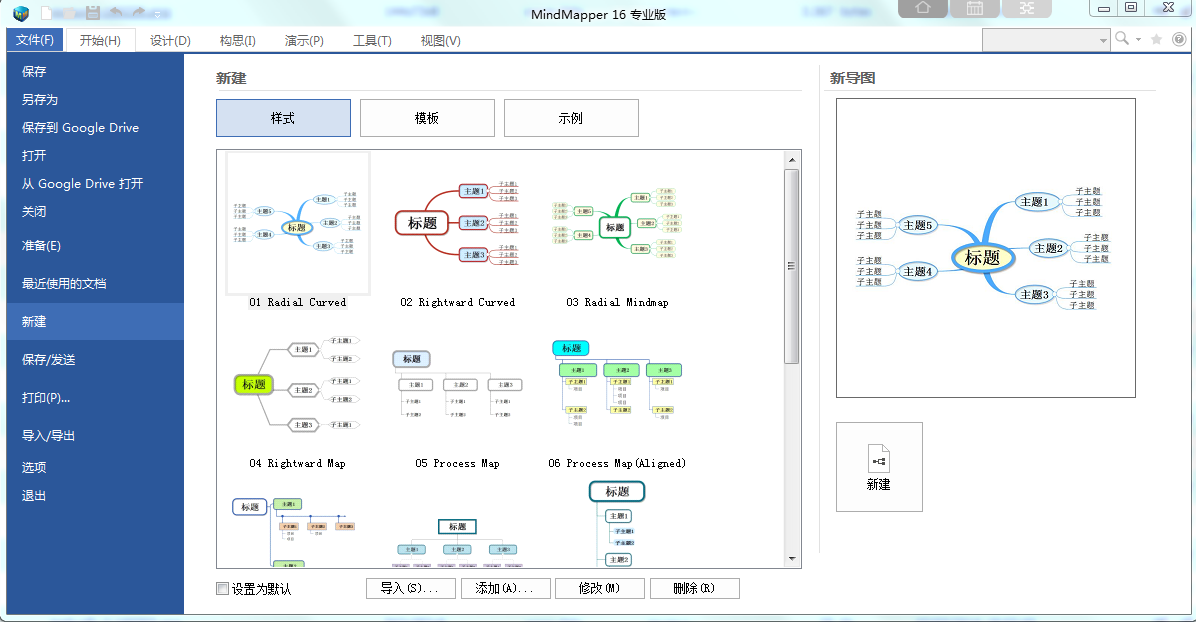1196x622 pixels.
Task: Switch to the 构思(I) ribbon tab
Action: pyautogui.click(x=237, y=40)
